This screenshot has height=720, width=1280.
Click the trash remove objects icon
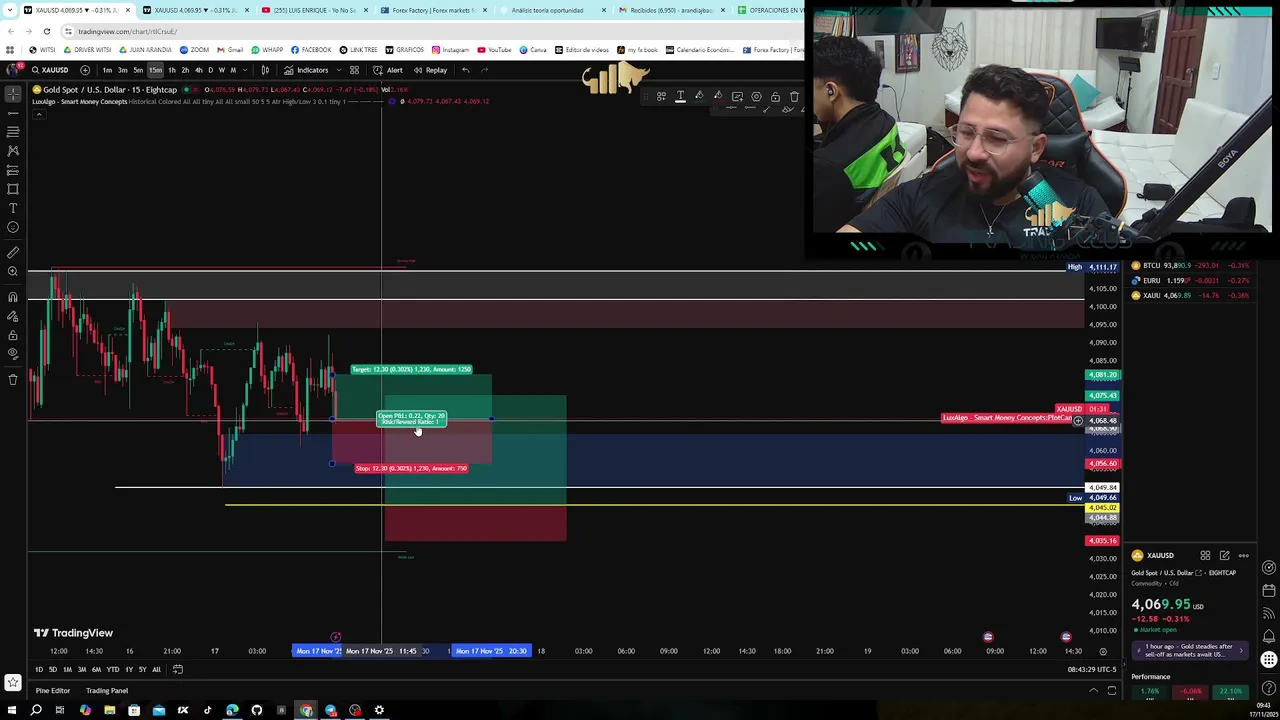click(13, 379)
